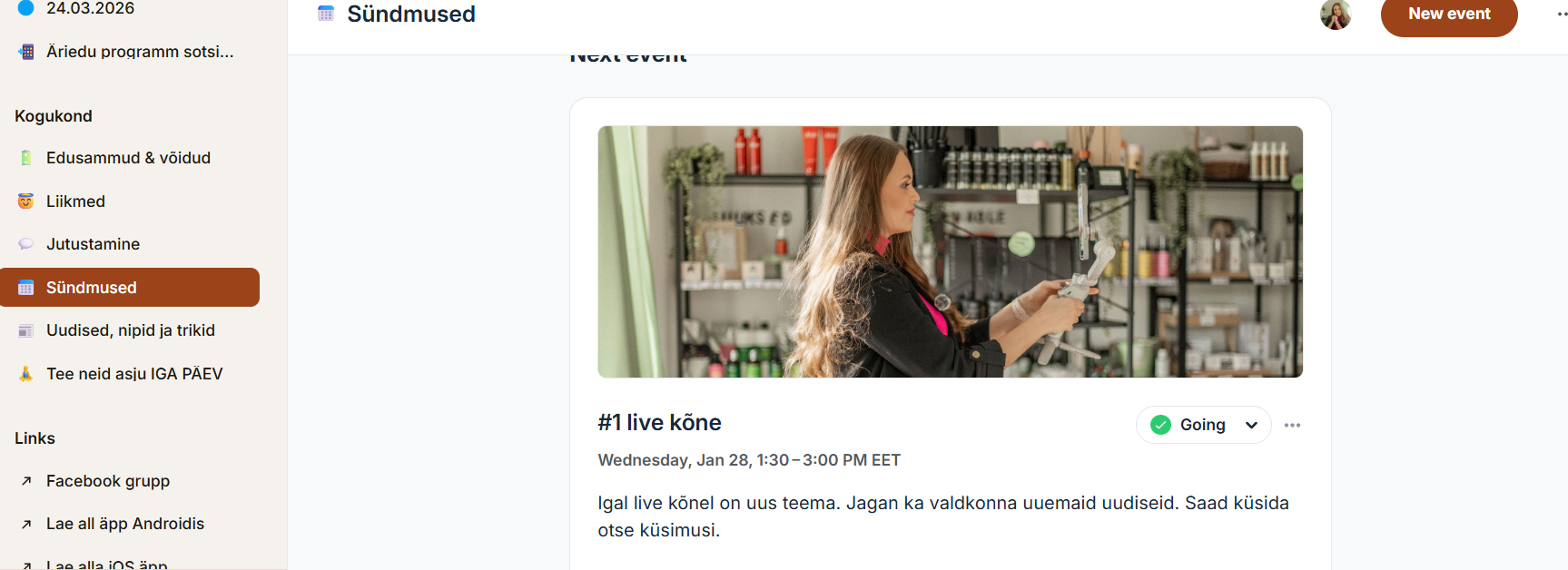Click the calendar icon beside Sündmused heading
The image size is (1568, 570).
pos(326,14)
